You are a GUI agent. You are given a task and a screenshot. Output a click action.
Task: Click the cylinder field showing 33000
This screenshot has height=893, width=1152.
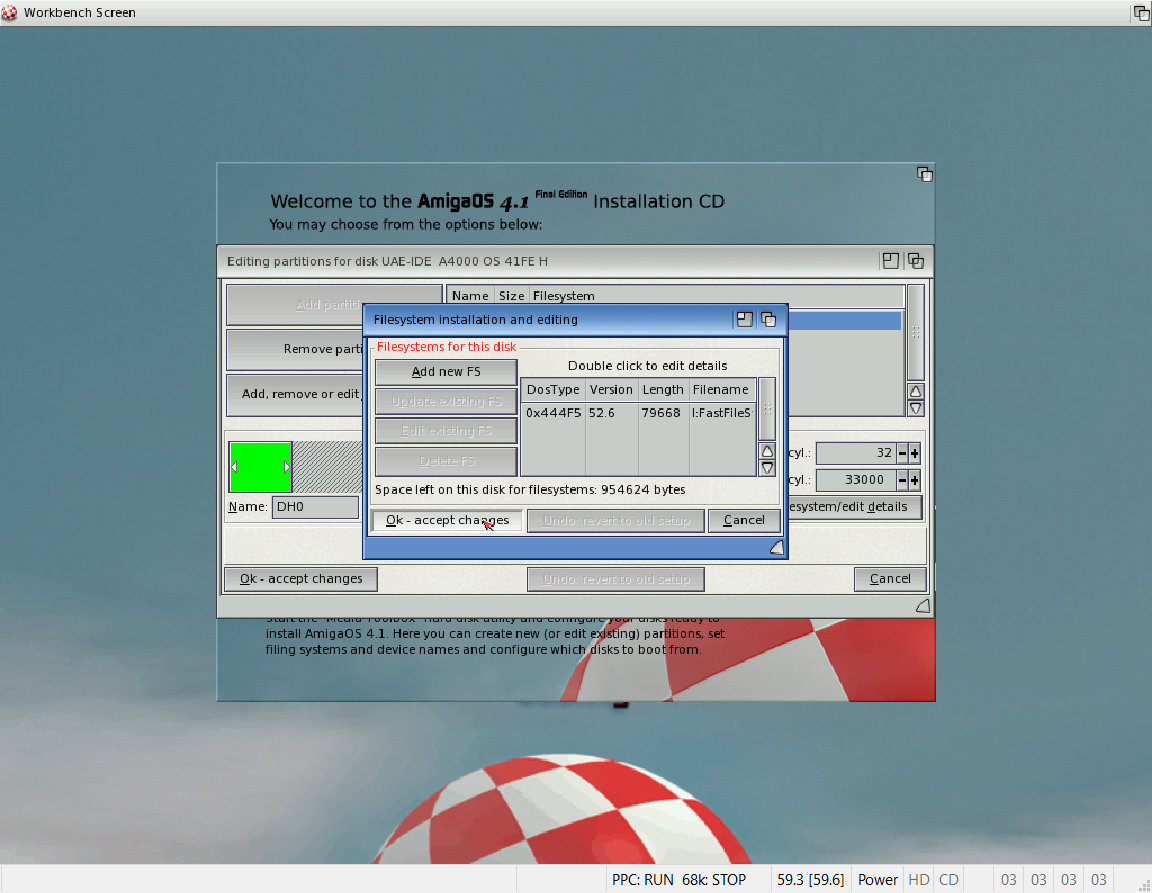[x=856, y=481]
